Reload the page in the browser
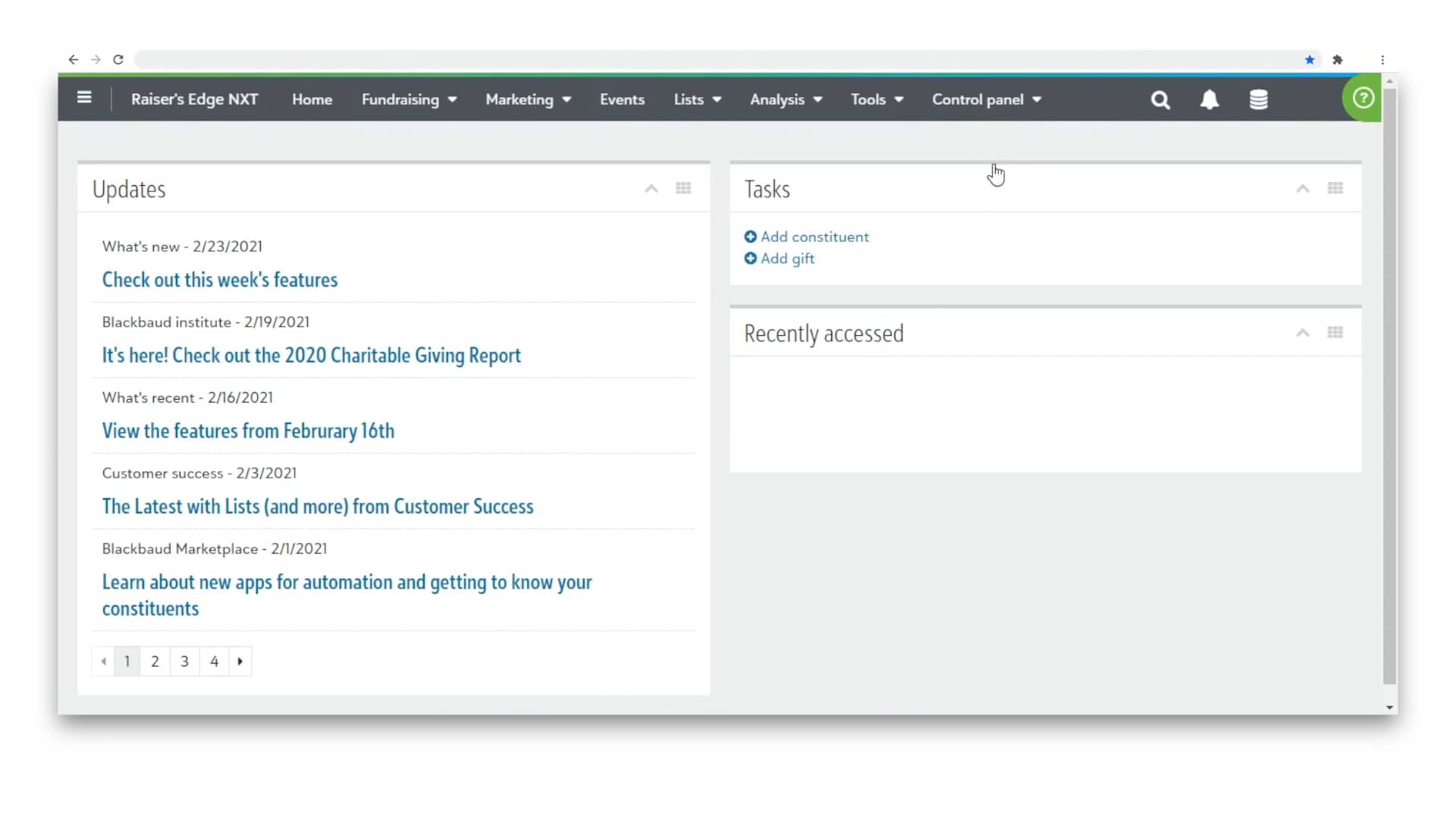 118,59
